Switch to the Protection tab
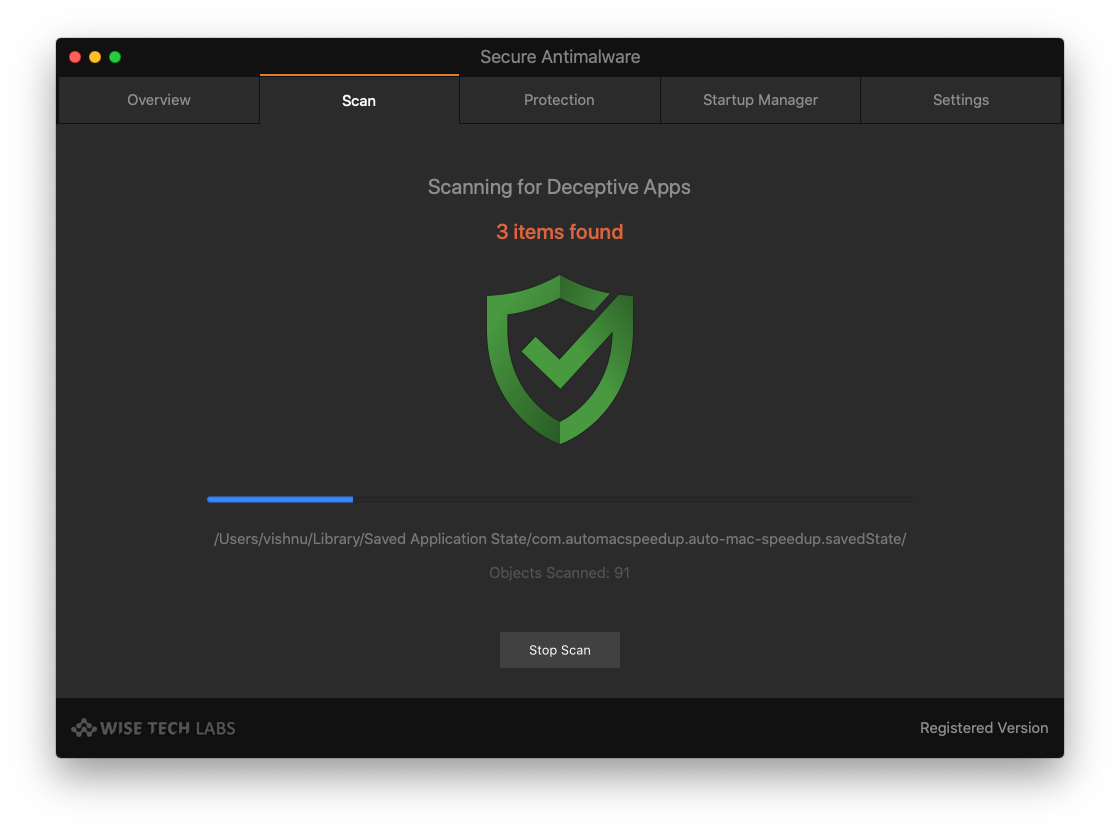 [x=559, y=100]
